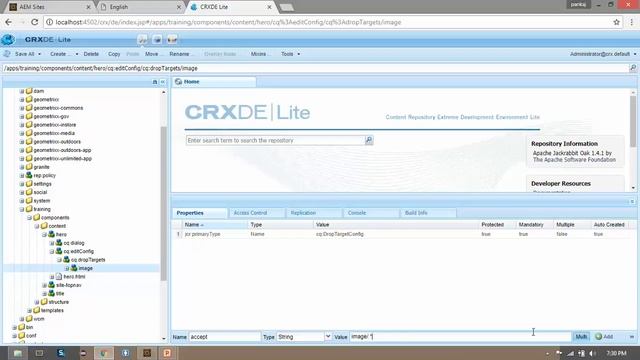This screenshot has height=360, width=640.
Task: Collapse the training folder node
Action: tap(22, 209)
